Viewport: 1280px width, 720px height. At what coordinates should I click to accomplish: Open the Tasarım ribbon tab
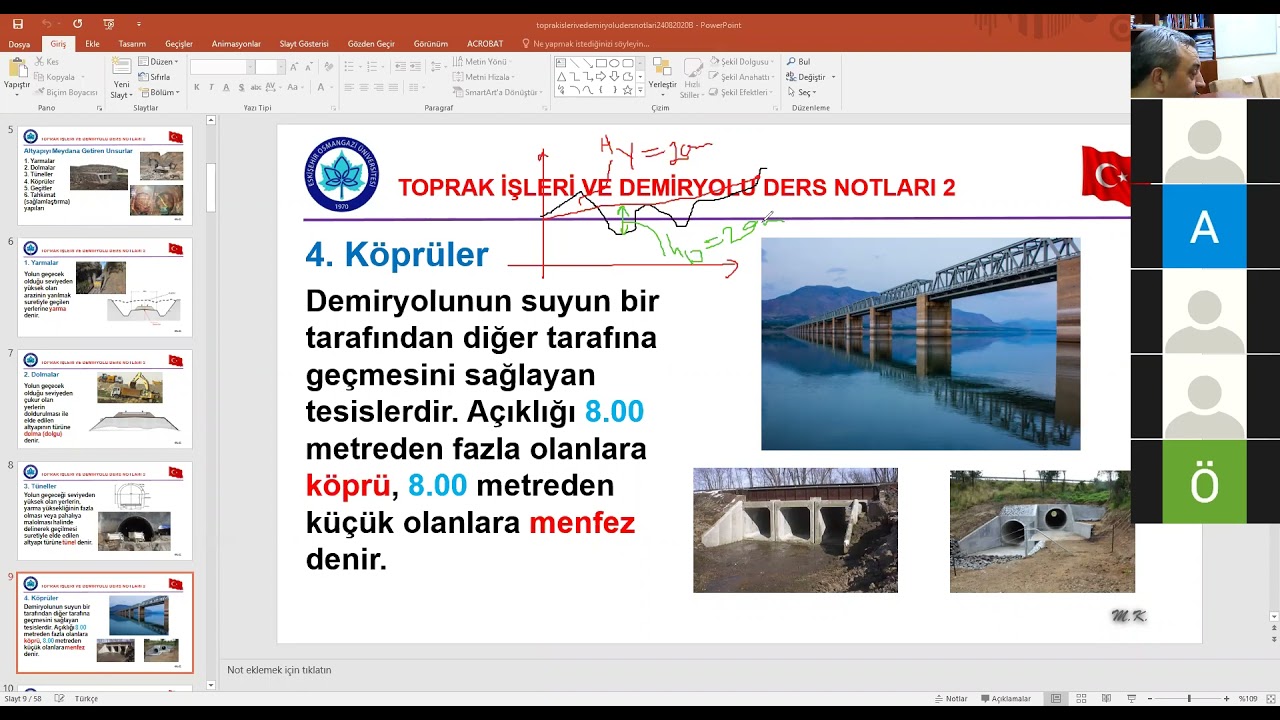pyautogui.click(x=132, y=44)
